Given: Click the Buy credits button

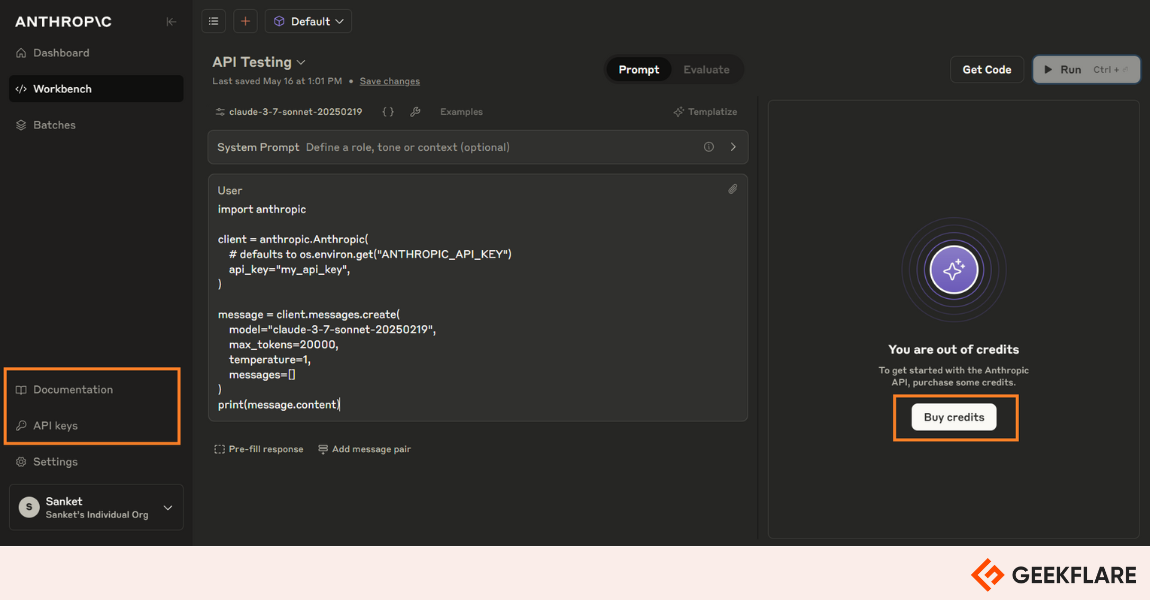Looking at the screenshot, I should [x=953, y=417].
